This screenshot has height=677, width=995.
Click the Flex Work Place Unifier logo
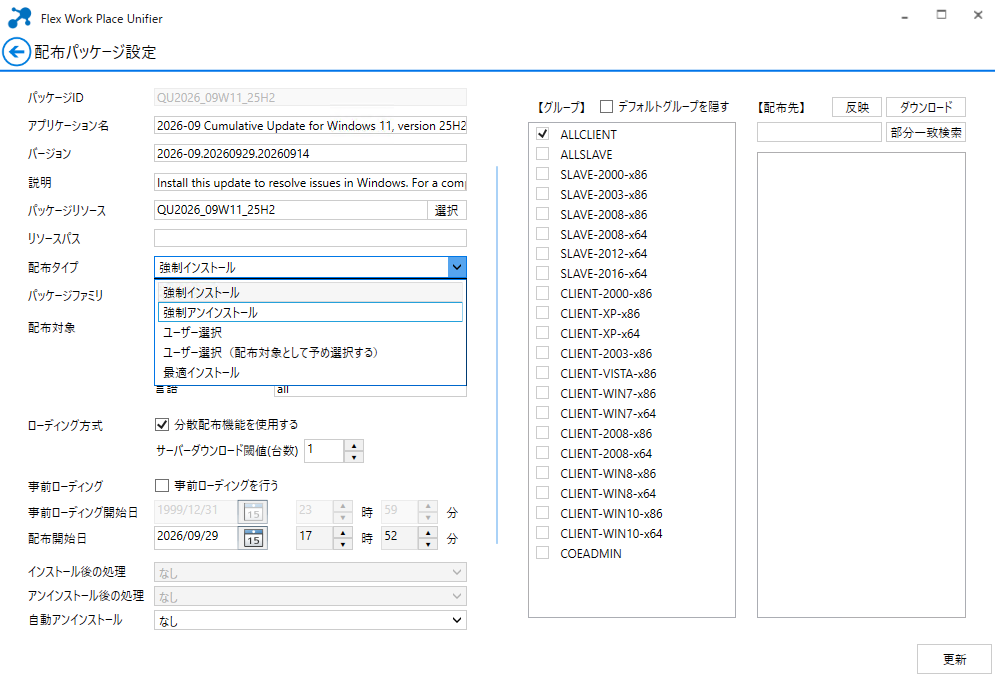(20, 18)
